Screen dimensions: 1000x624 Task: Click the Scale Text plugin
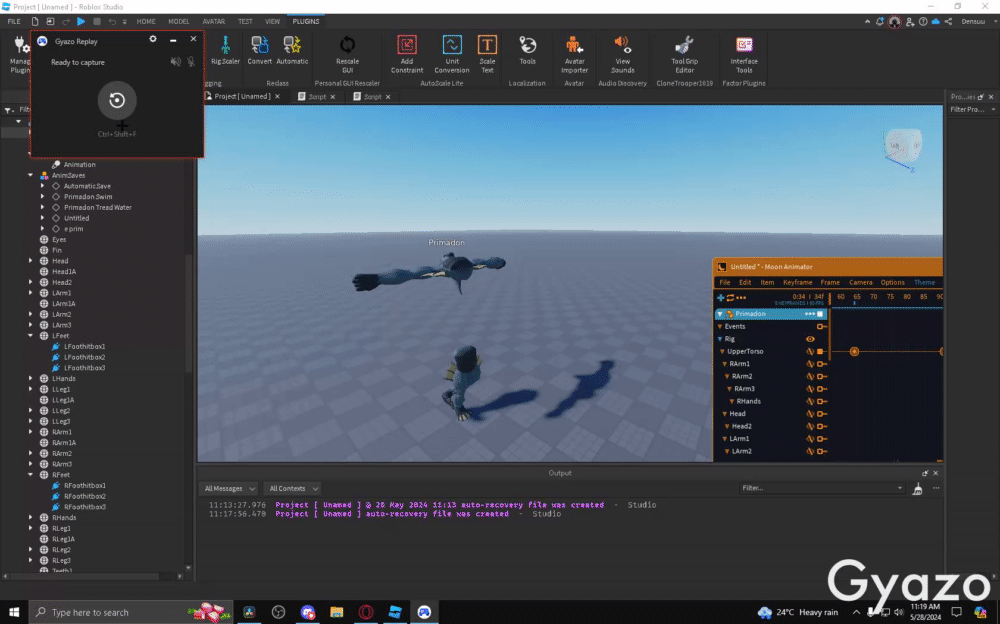487,54
